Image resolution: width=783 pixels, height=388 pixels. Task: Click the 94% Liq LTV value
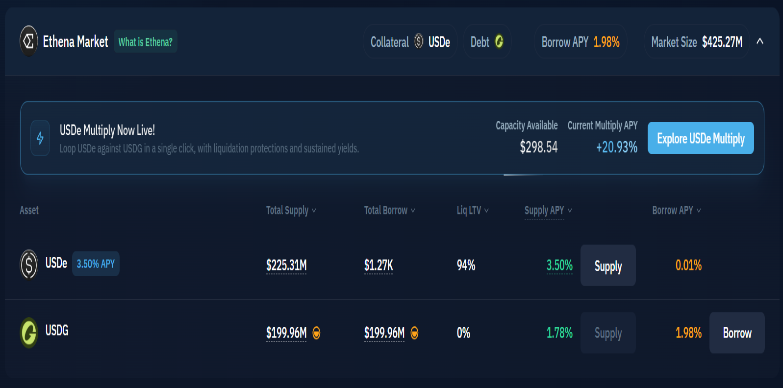(466, 266)
